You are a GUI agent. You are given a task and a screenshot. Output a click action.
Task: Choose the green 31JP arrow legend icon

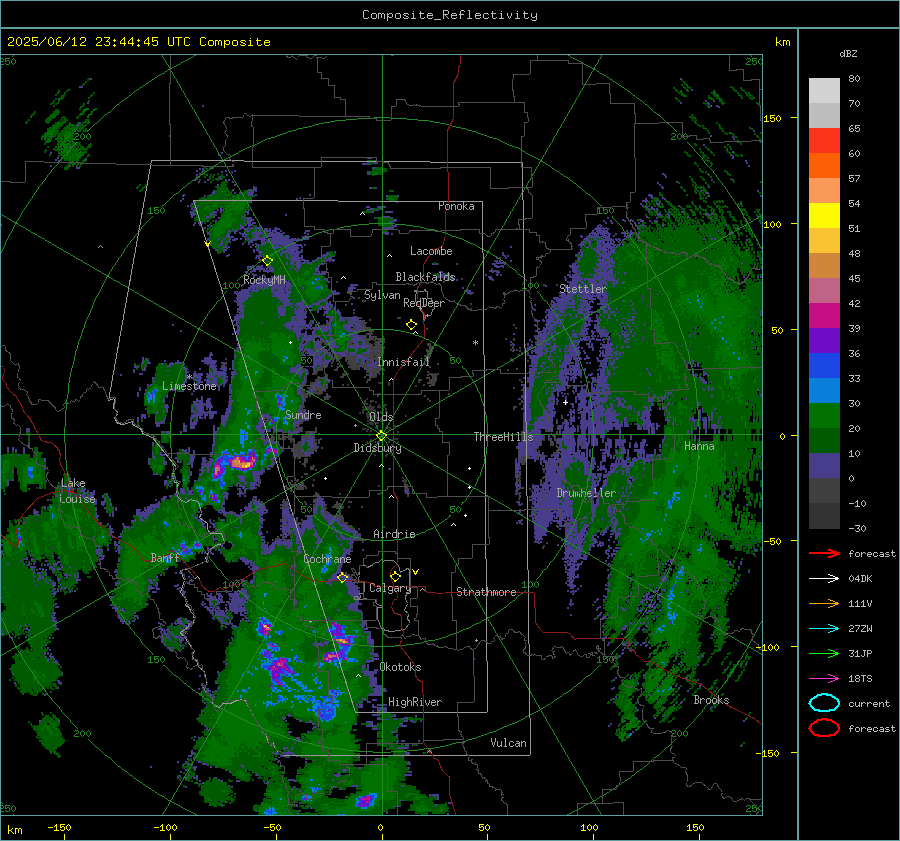[824, 653]
